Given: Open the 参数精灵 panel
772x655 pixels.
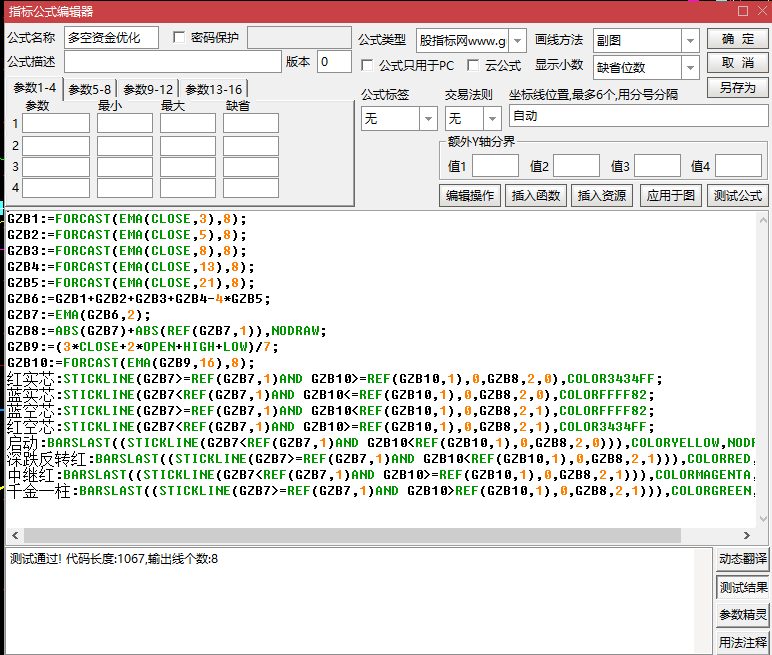Looking at the screenshot, I should (x=742, y=615).
